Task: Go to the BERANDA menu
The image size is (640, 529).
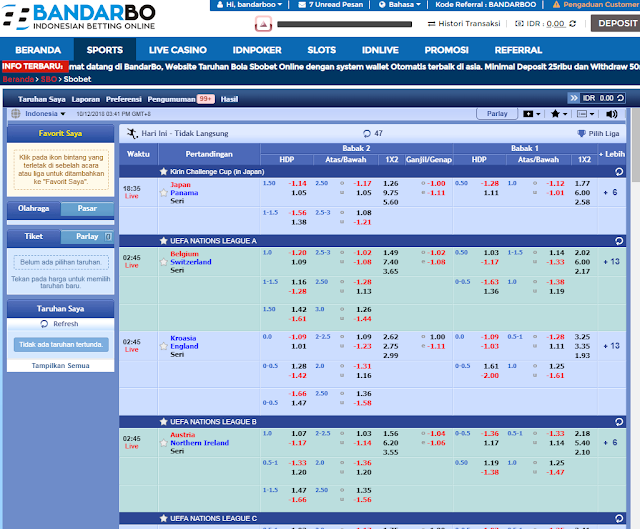Action: point(38,50)
